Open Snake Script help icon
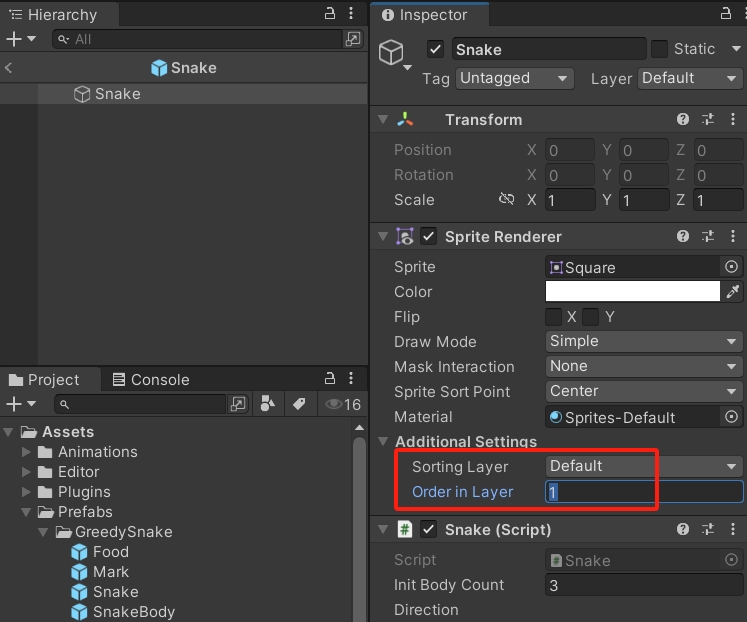 pyautogui.click(x=683, y=529)
